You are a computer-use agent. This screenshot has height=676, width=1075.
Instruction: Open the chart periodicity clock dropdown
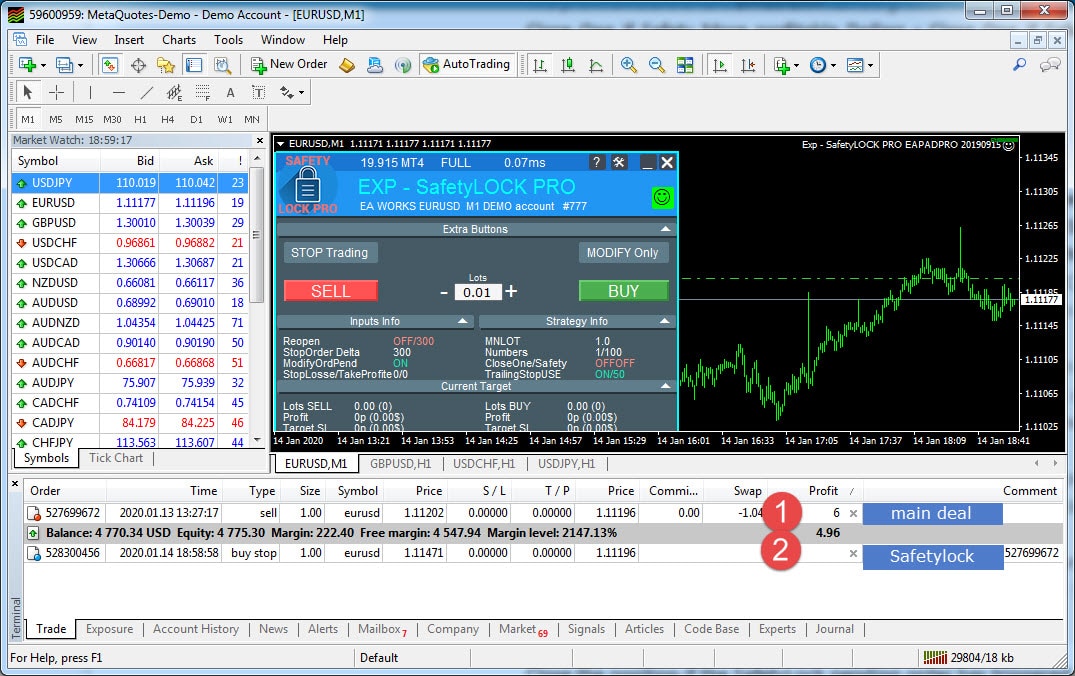(823, 65)
